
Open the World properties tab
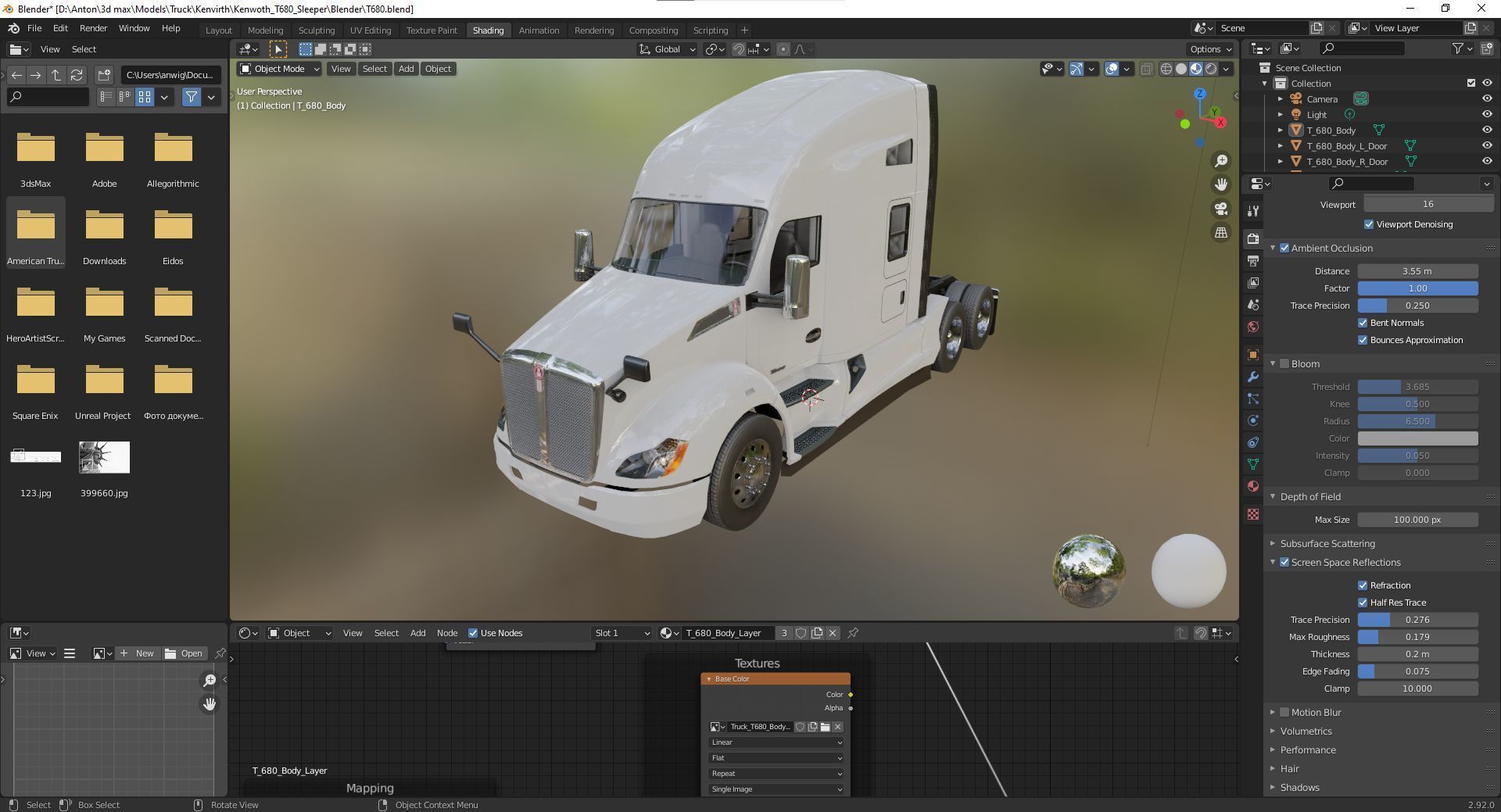pos(1253,326)
